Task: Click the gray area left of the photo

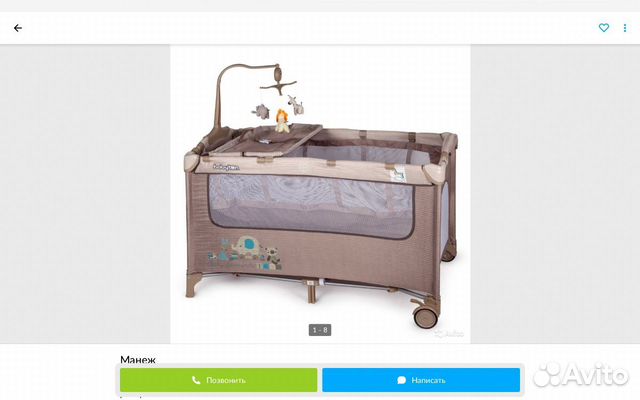Action: point(85,194)
